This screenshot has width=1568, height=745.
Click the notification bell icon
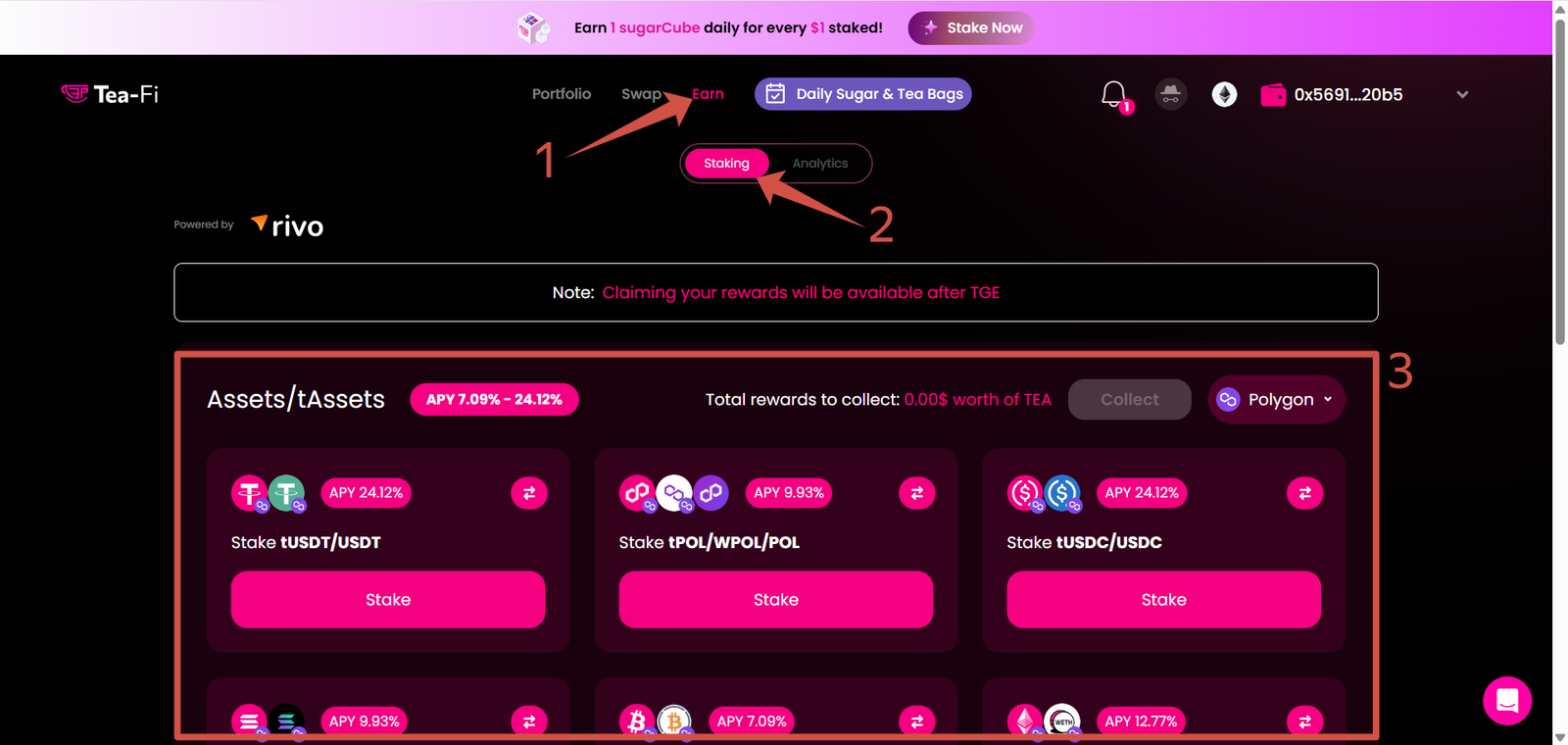coord(1113,94)
